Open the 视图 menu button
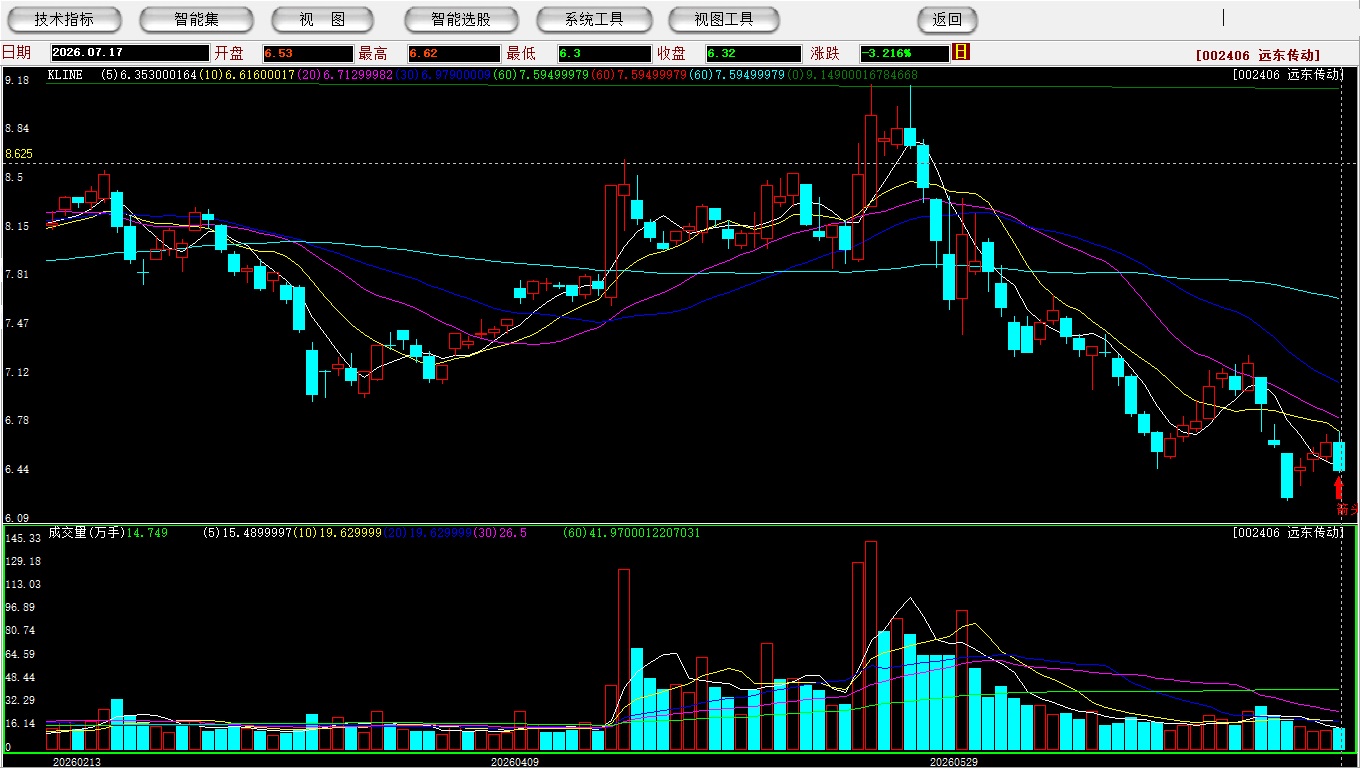 [x=322, y=19]
